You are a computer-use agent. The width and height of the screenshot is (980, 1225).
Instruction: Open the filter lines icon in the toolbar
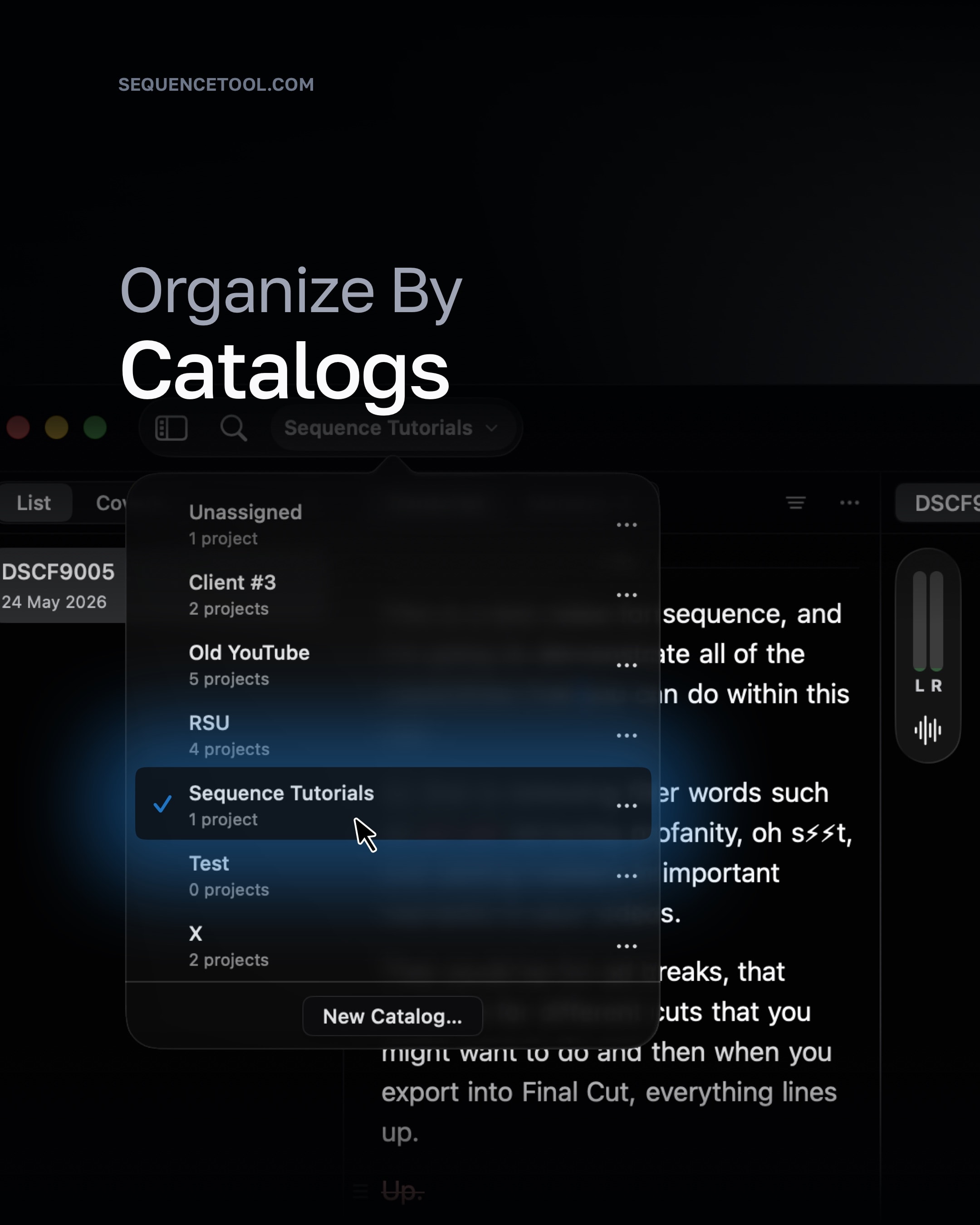click(x=796, y=503)
